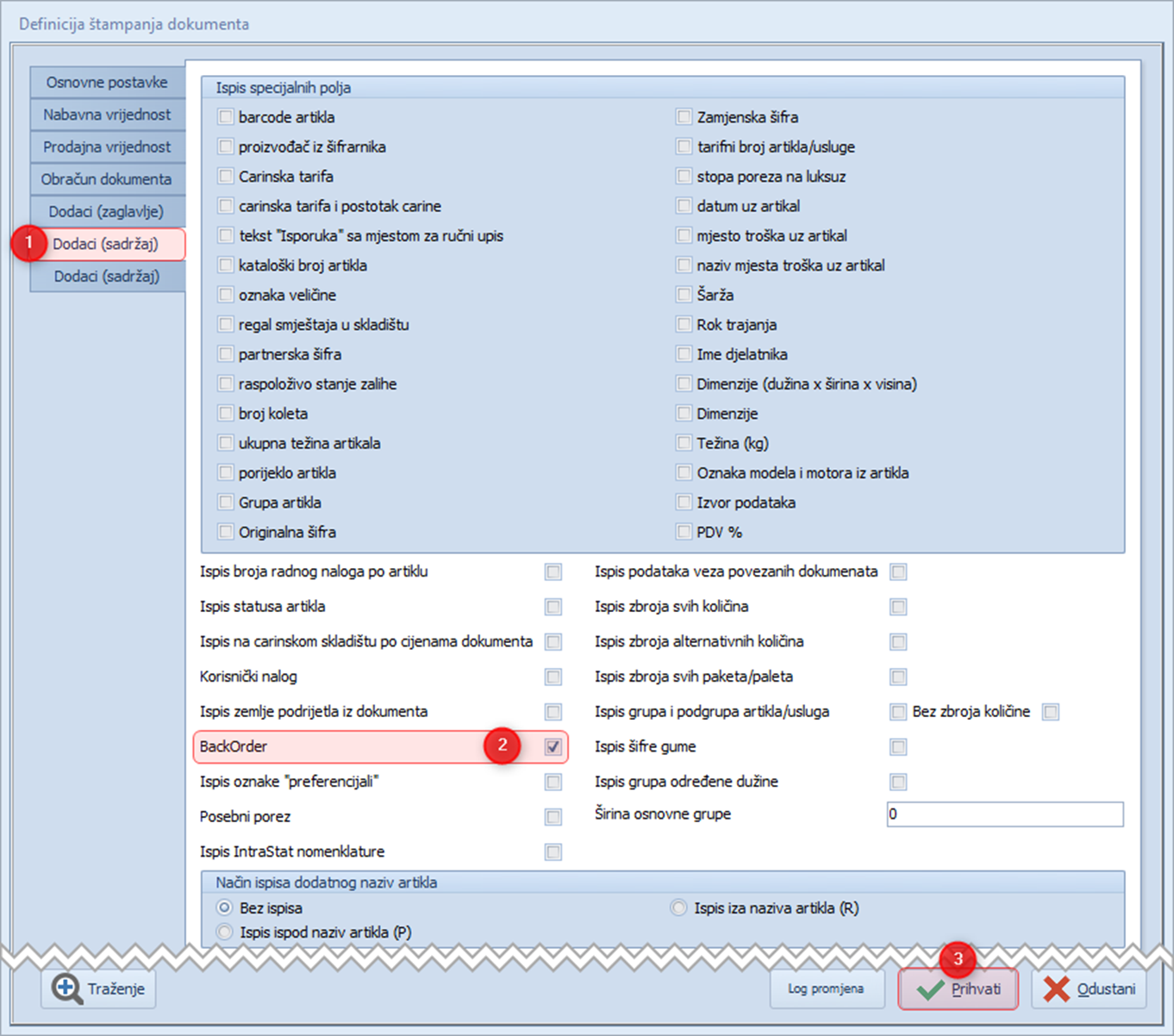Check the Ispis šifre gume checkbox
Image resolution: width=1174 pixels, height=1036 pixels.
[898, 747]
